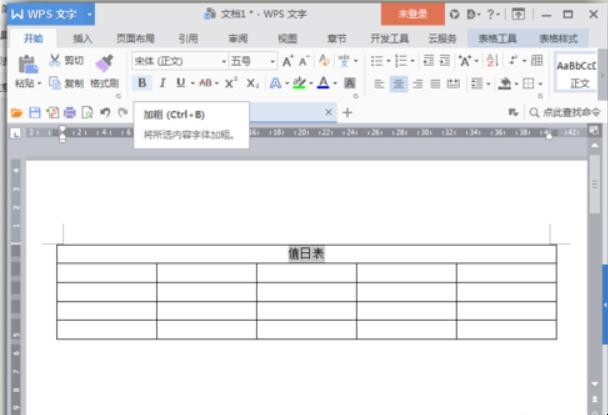This screenshot has height=415, width=608.
Task: Insert bulleted list
Action: (377, 61)
